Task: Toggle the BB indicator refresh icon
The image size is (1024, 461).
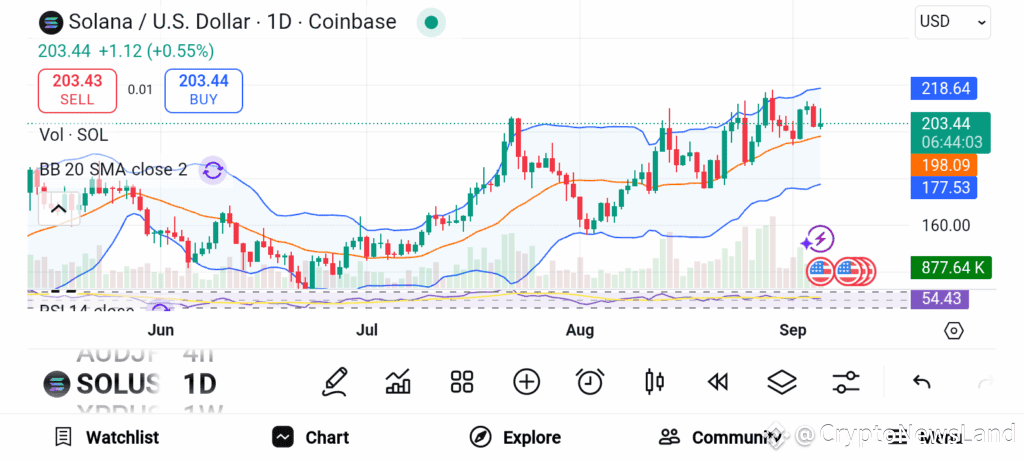Action: tap(213, 171)
